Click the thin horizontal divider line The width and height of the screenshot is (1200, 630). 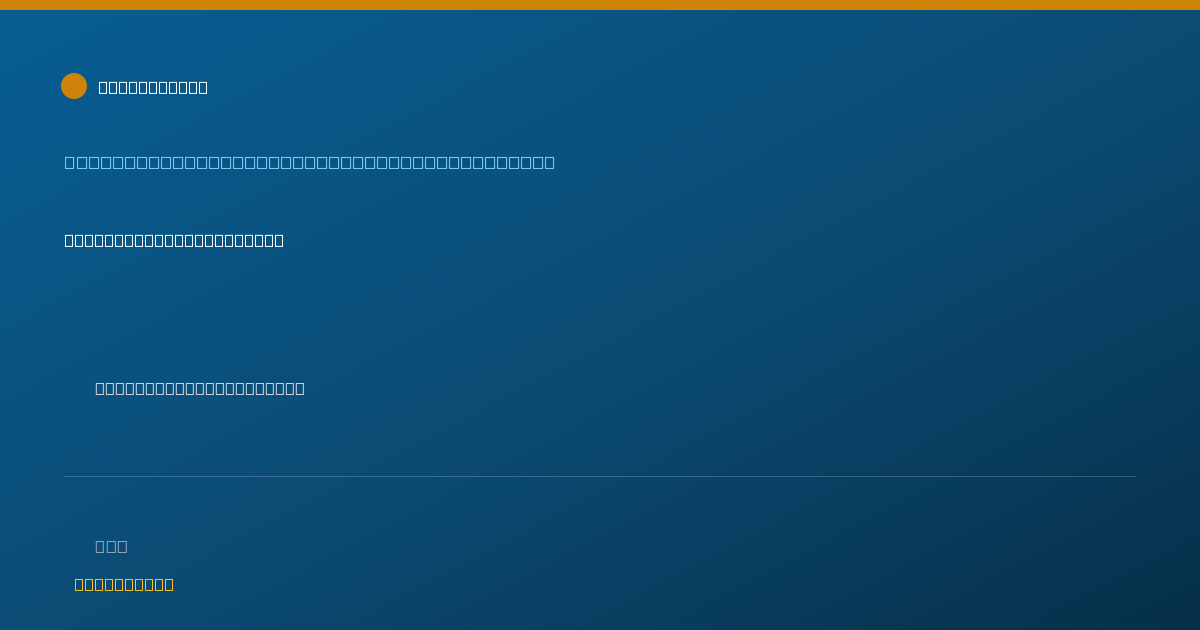pyautogui.click(x=600, y=476)
